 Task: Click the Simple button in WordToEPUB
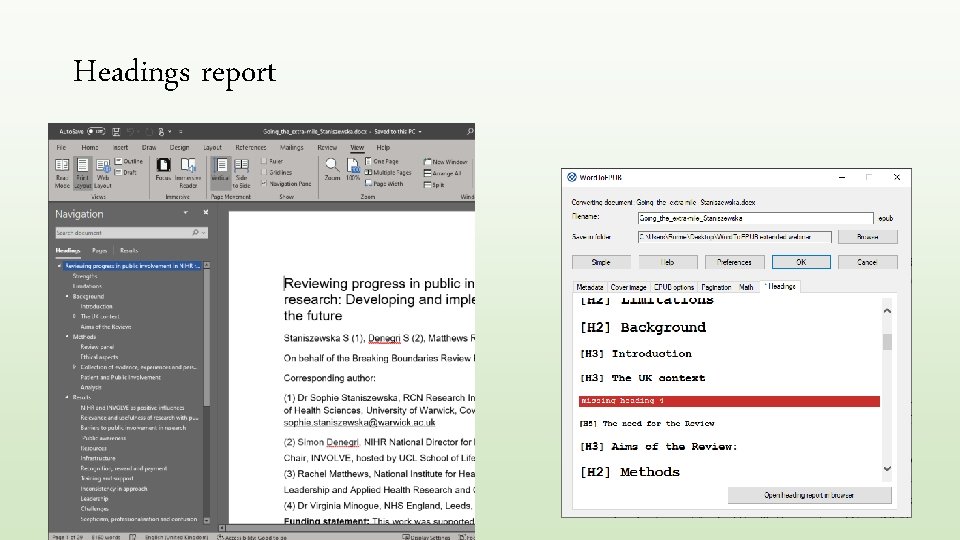point(601,262)
